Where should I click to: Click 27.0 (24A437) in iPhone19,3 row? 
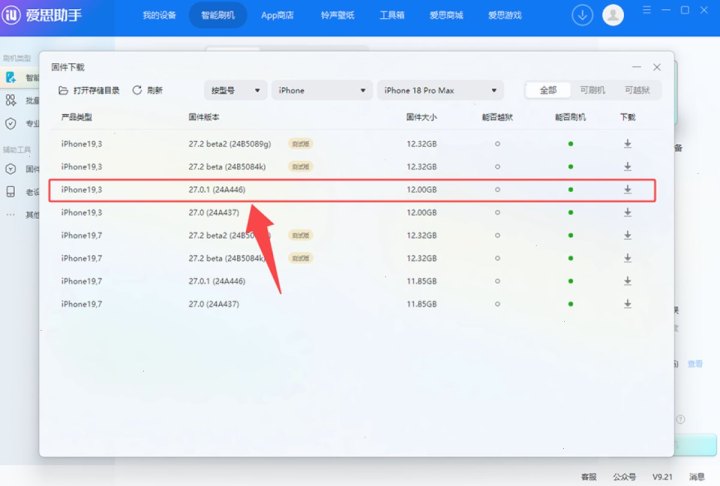coord(214,213)
